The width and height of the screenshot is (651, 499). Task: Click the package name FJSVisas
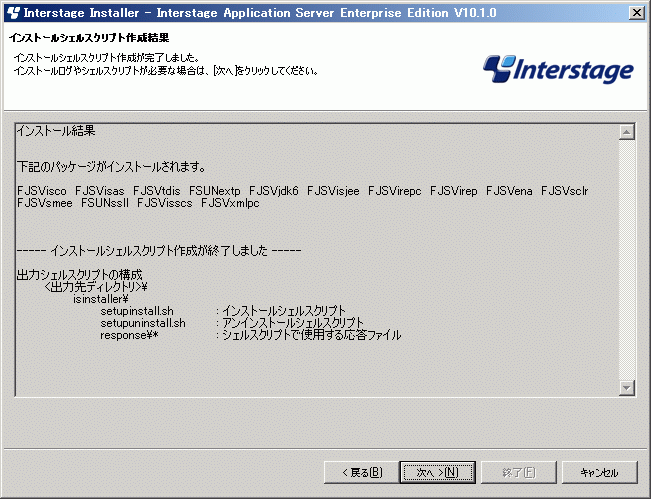[100, 191]
